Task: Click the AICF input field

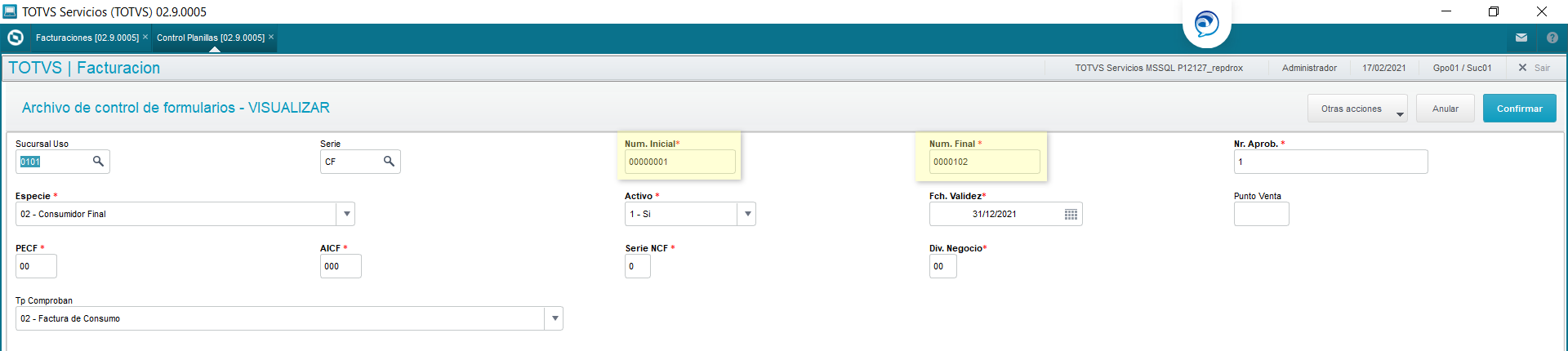Action: 341,266
